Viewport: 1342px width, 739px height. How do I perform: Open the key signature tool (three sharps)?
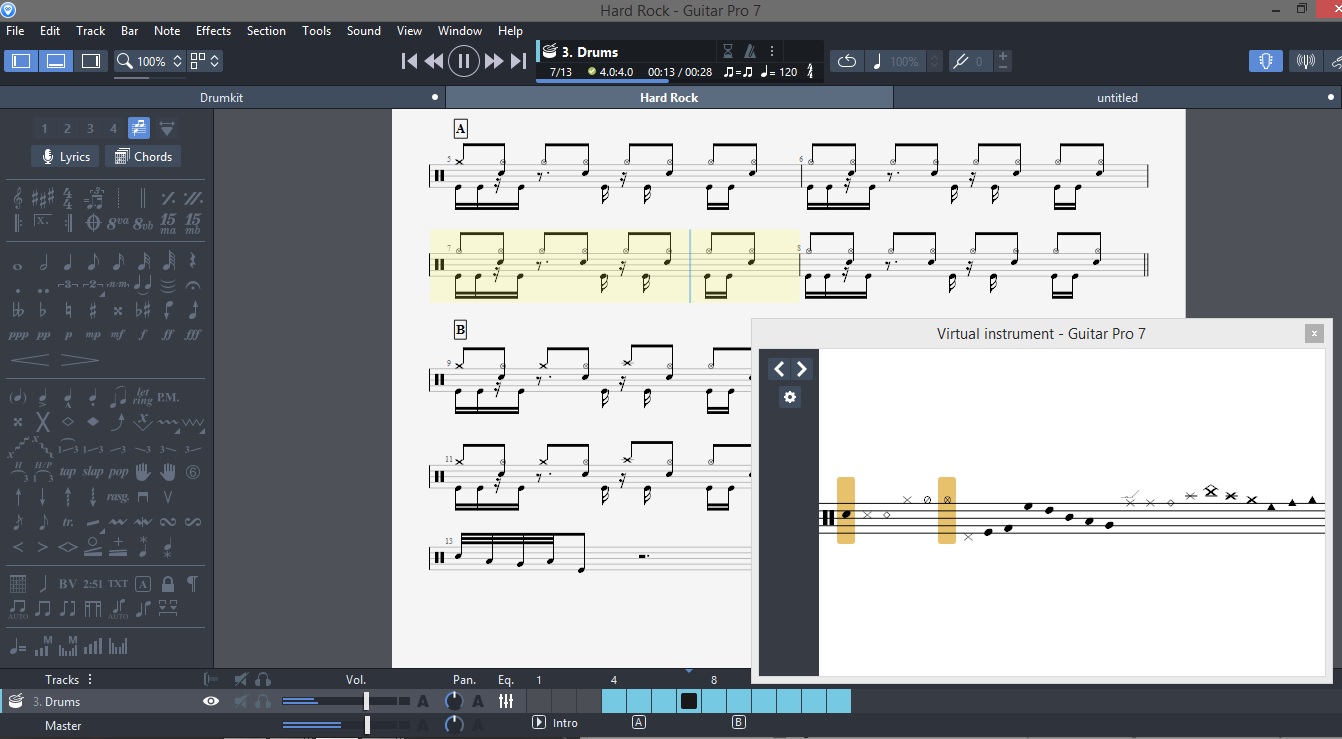click(x=43, y=197)
